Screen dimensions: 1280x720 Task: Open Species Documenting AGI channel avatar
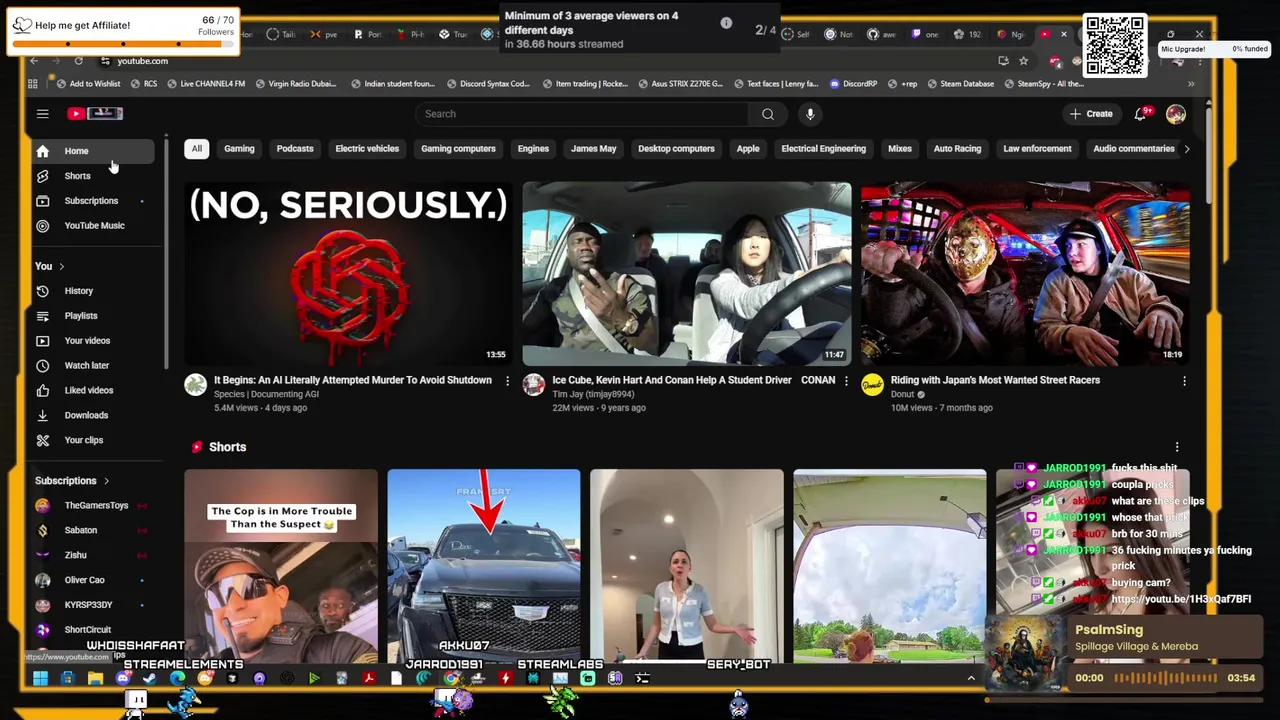click(x=195, y=384)
